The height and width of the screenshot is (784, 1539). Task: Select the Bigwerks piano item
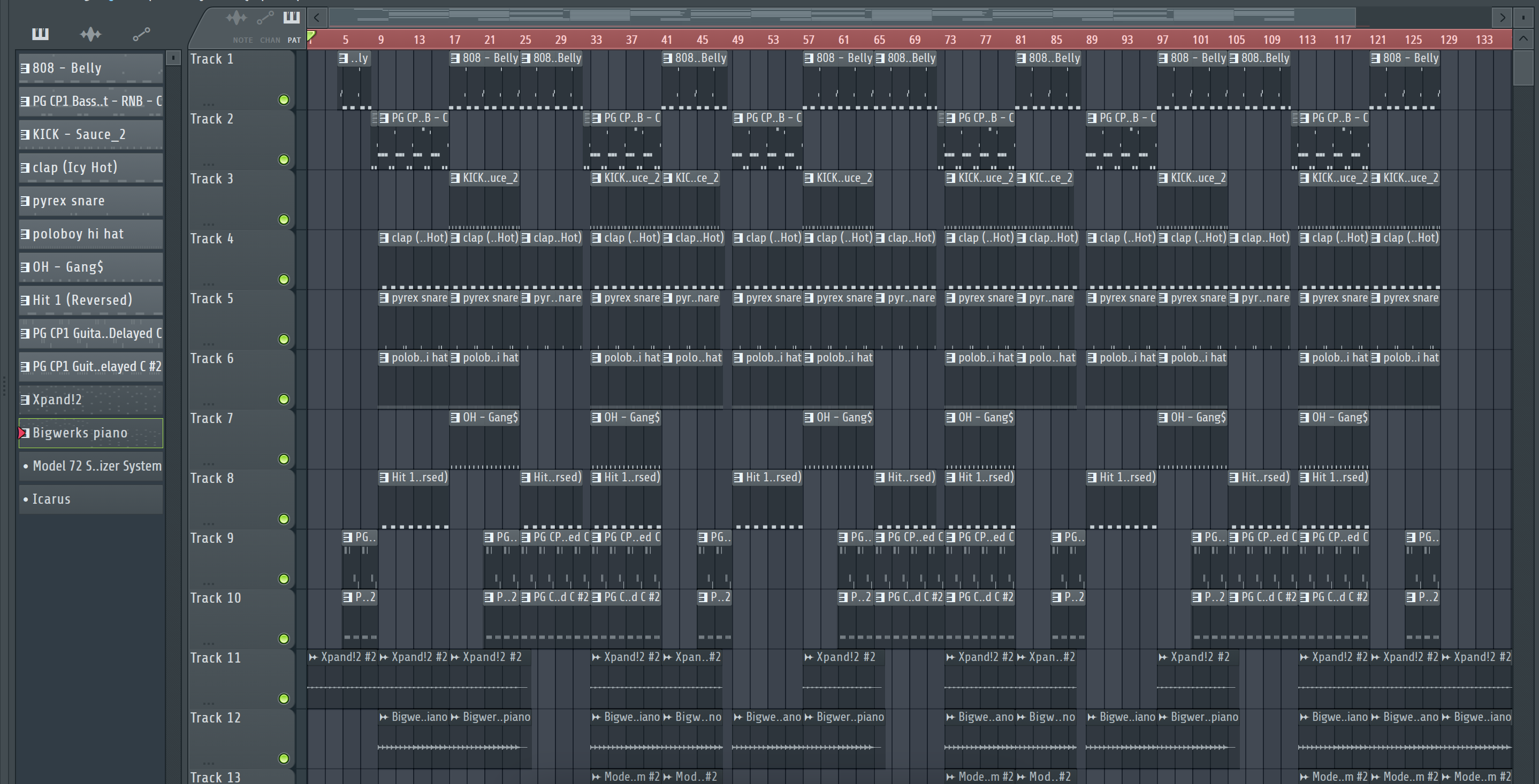(x=91, y=433)
